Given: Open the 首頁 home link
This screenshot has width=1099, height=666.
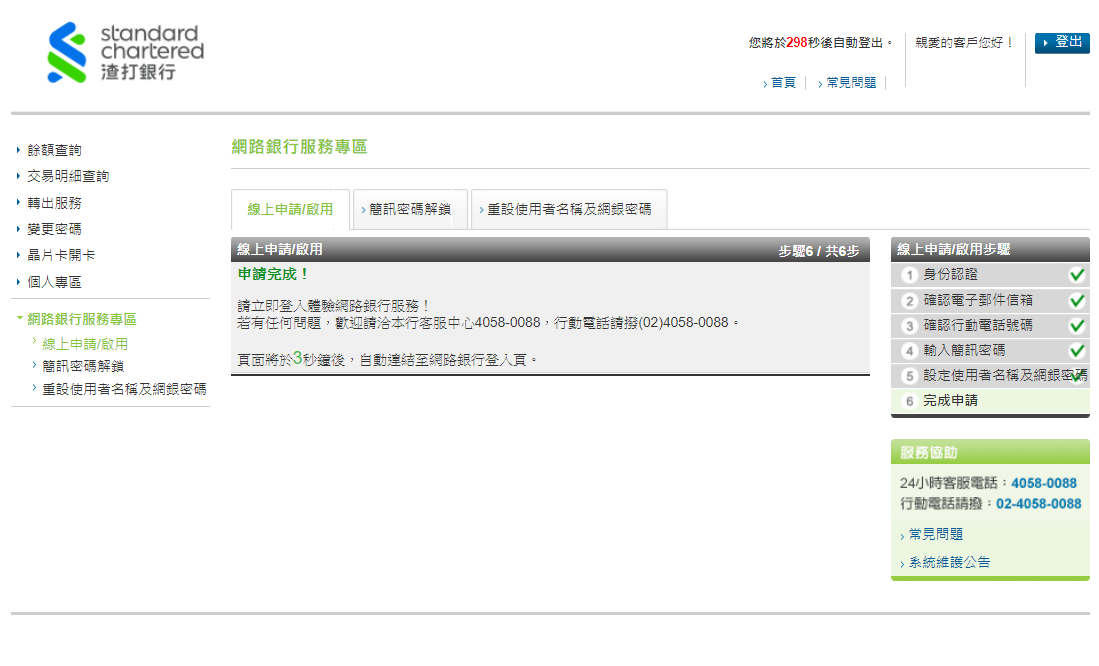Looking at the screenshot, I should [783, 83].
